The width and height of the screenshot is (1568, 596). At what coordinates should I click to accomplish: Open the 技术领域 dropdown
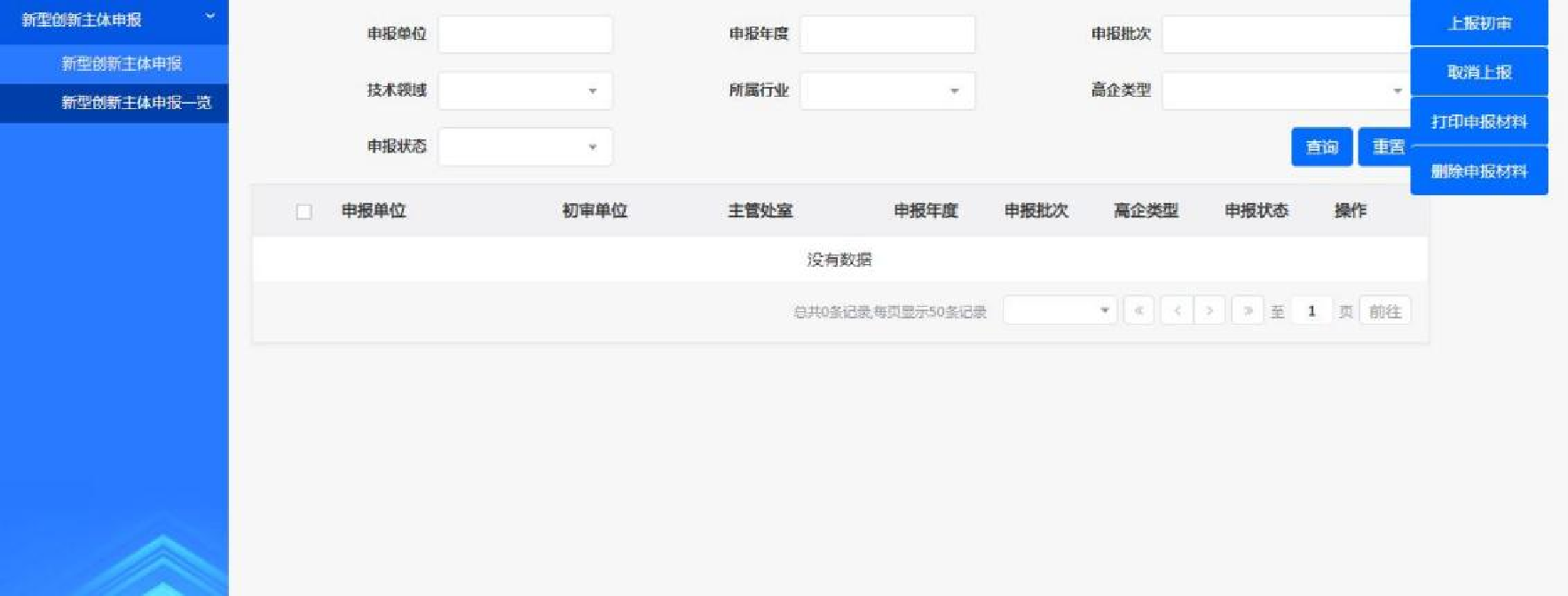(x=525, y=90)
